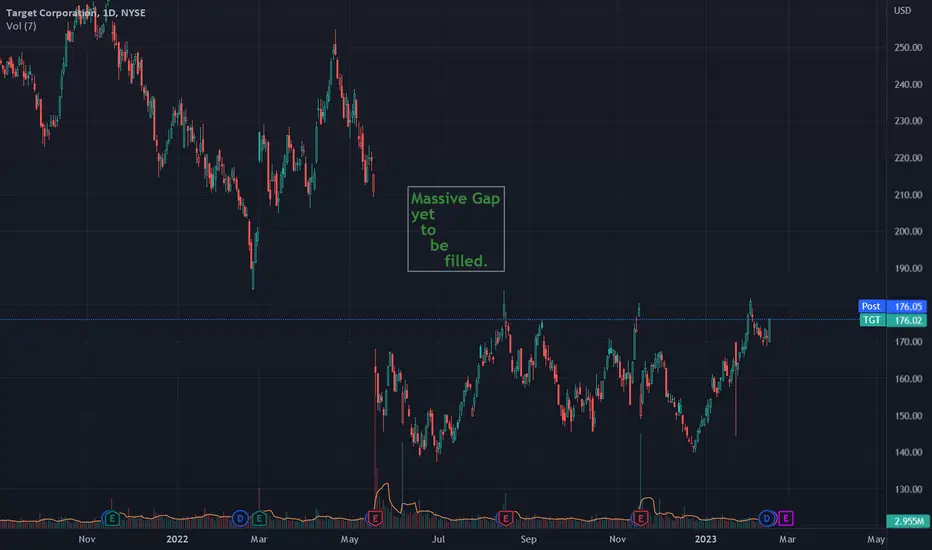Image resolution: width=932 pixels, height=550 pixels.
Task: Click the TGT 176.02 price label
Action: (892, 320)
